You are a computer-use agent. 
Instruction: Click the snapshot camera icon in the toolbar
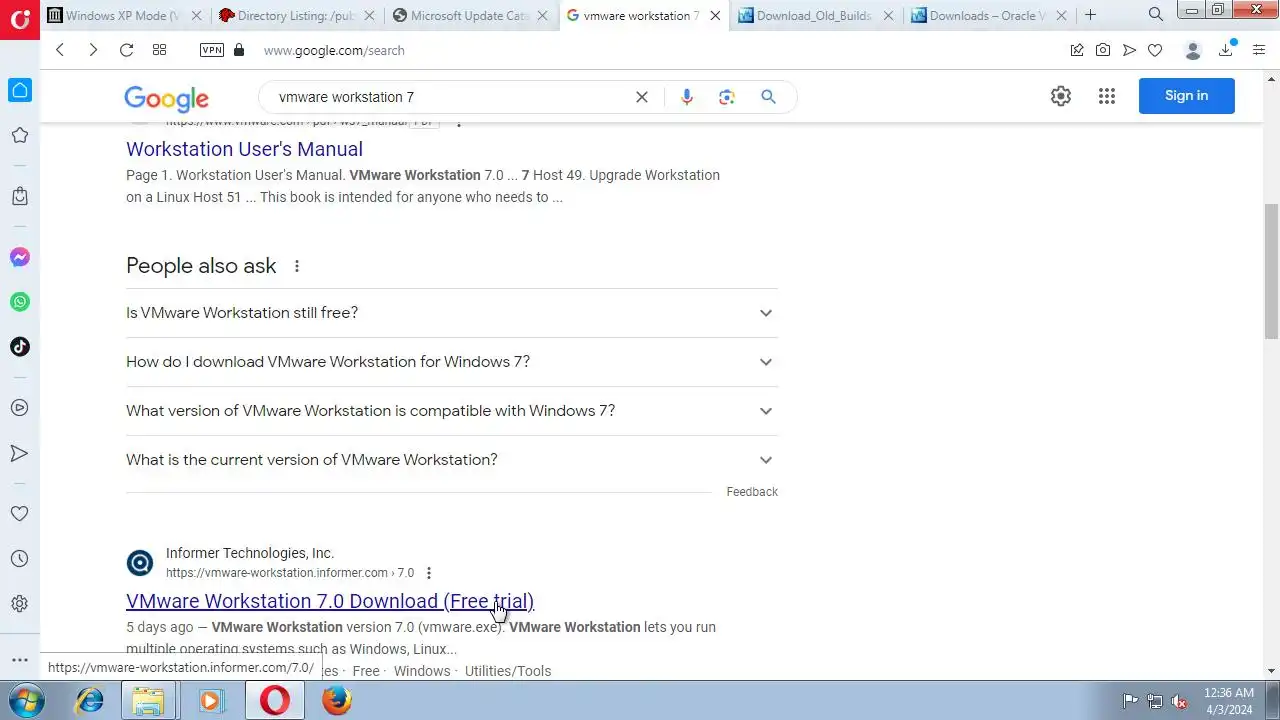[1103, 50]
